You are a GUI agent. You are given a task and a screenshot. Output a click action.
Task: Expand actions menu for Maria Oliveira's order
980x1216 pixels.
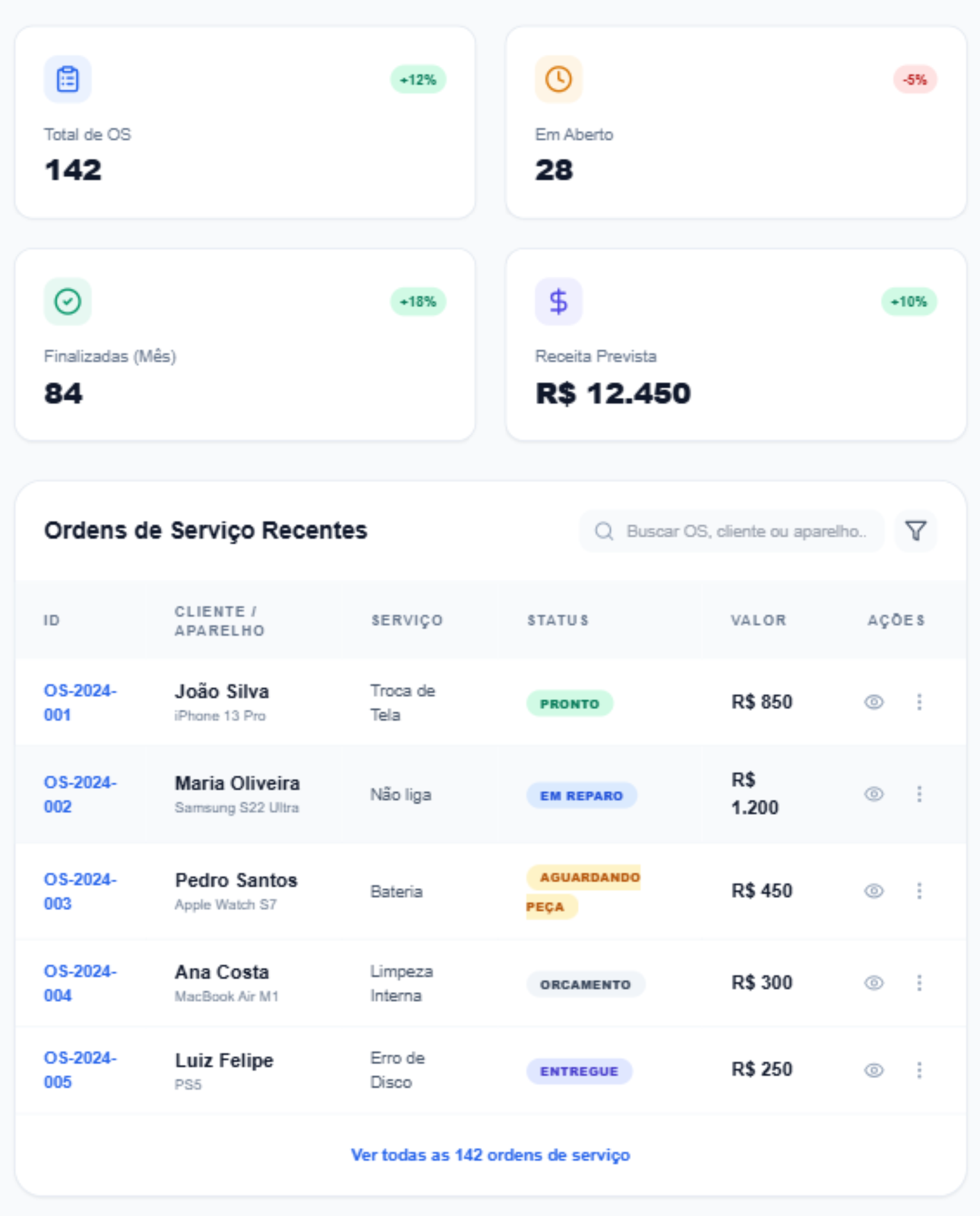pyautogui.click(x=919, y=794)
